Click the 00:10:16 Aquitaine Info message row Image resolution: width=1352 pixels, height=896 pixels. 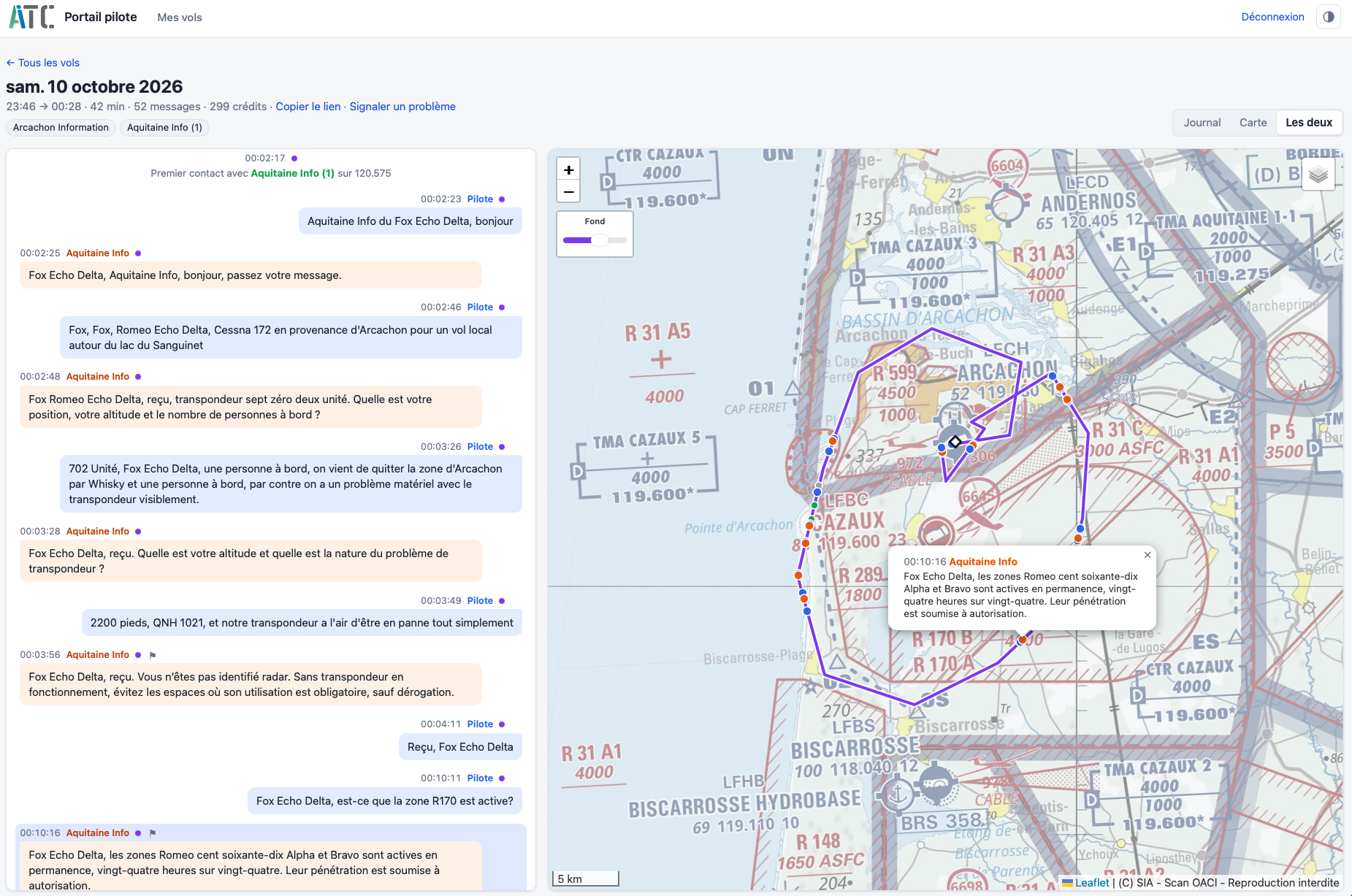point(271,858)
